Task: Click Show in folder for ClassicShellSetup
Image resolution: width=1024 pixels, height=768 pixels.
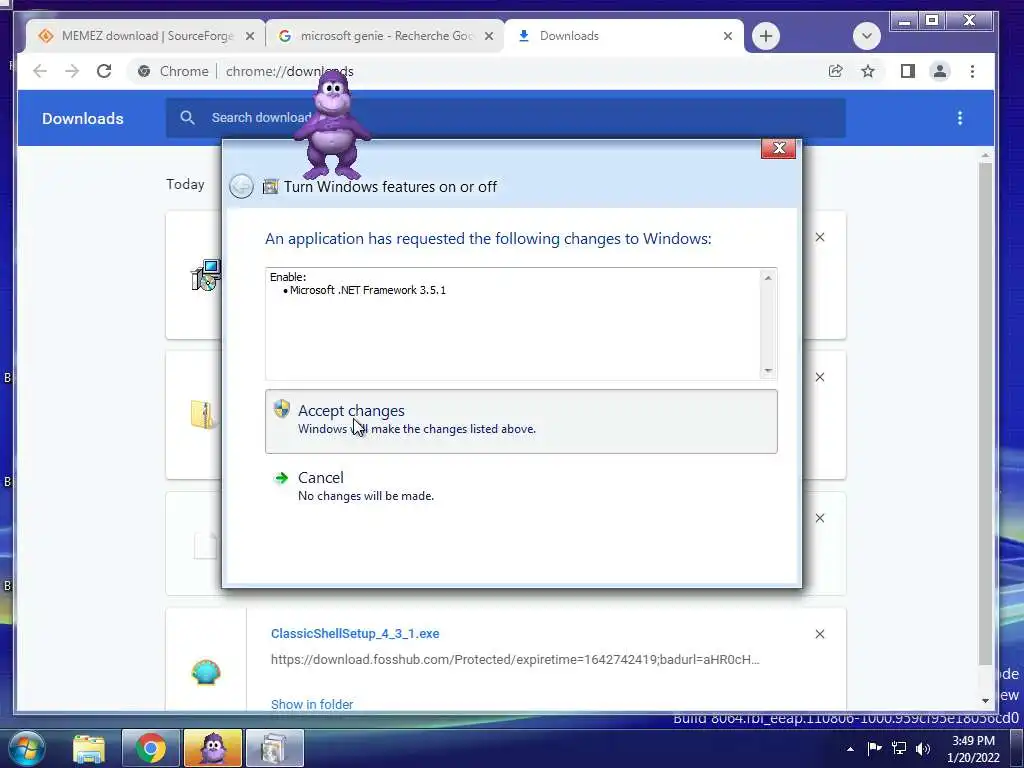Action: [x=312, y=704]
